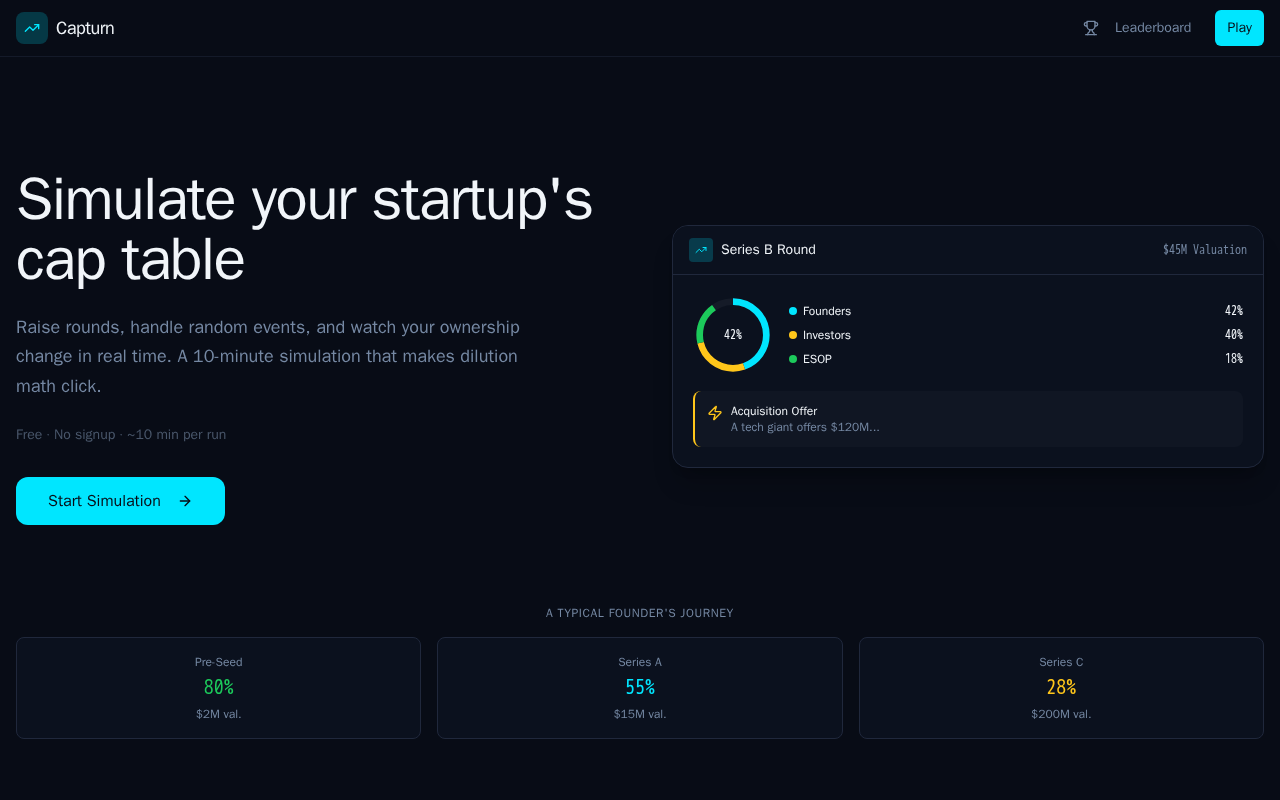Start the simulation
This screenshot has width=1280, height=800.
click(120, 501)
